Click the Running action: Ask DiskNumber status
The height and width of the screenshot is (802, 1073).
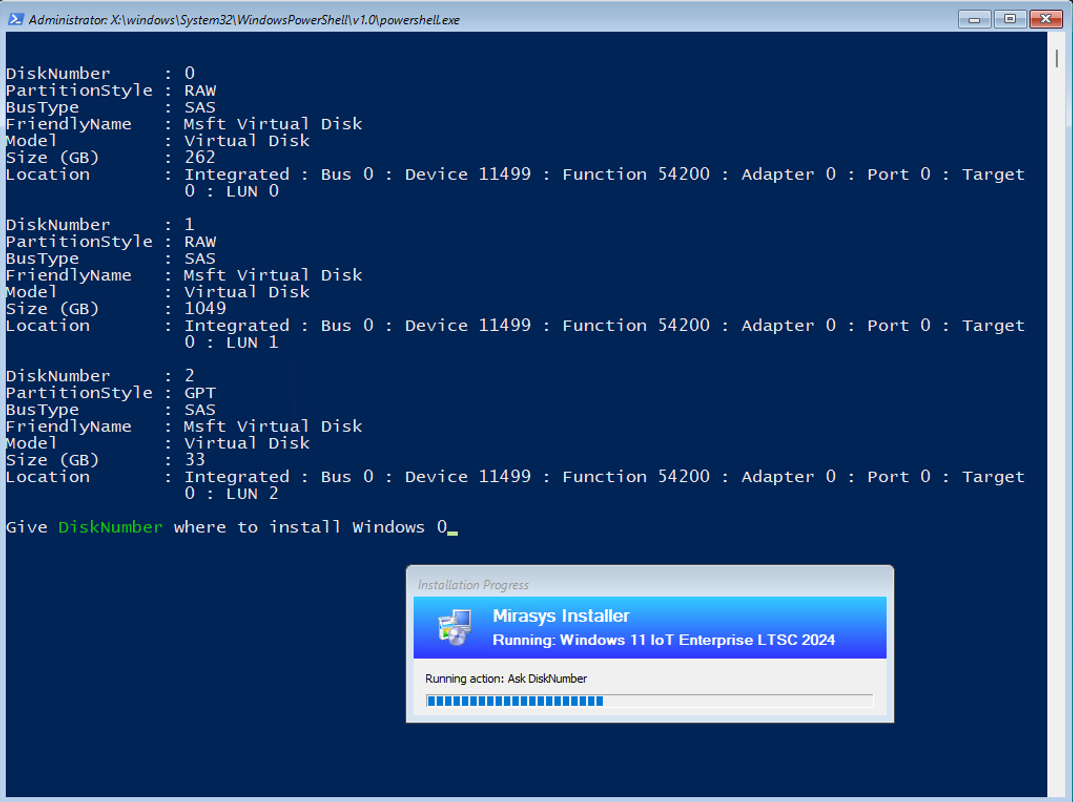(x=506, y=679)
